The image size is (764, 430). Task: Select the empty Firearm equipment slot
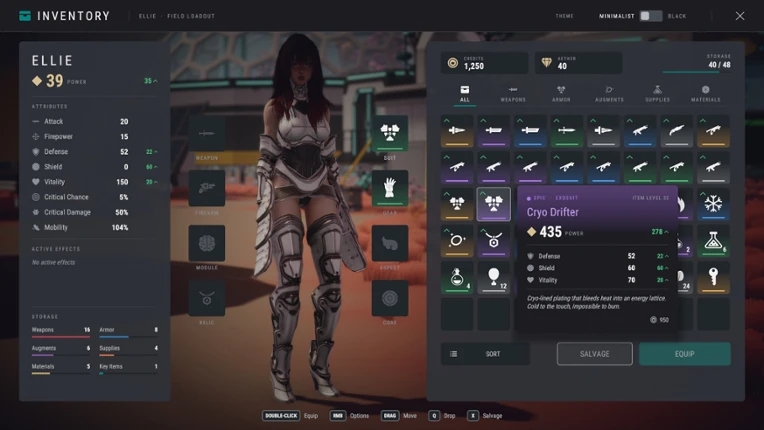tap(207, 188)
